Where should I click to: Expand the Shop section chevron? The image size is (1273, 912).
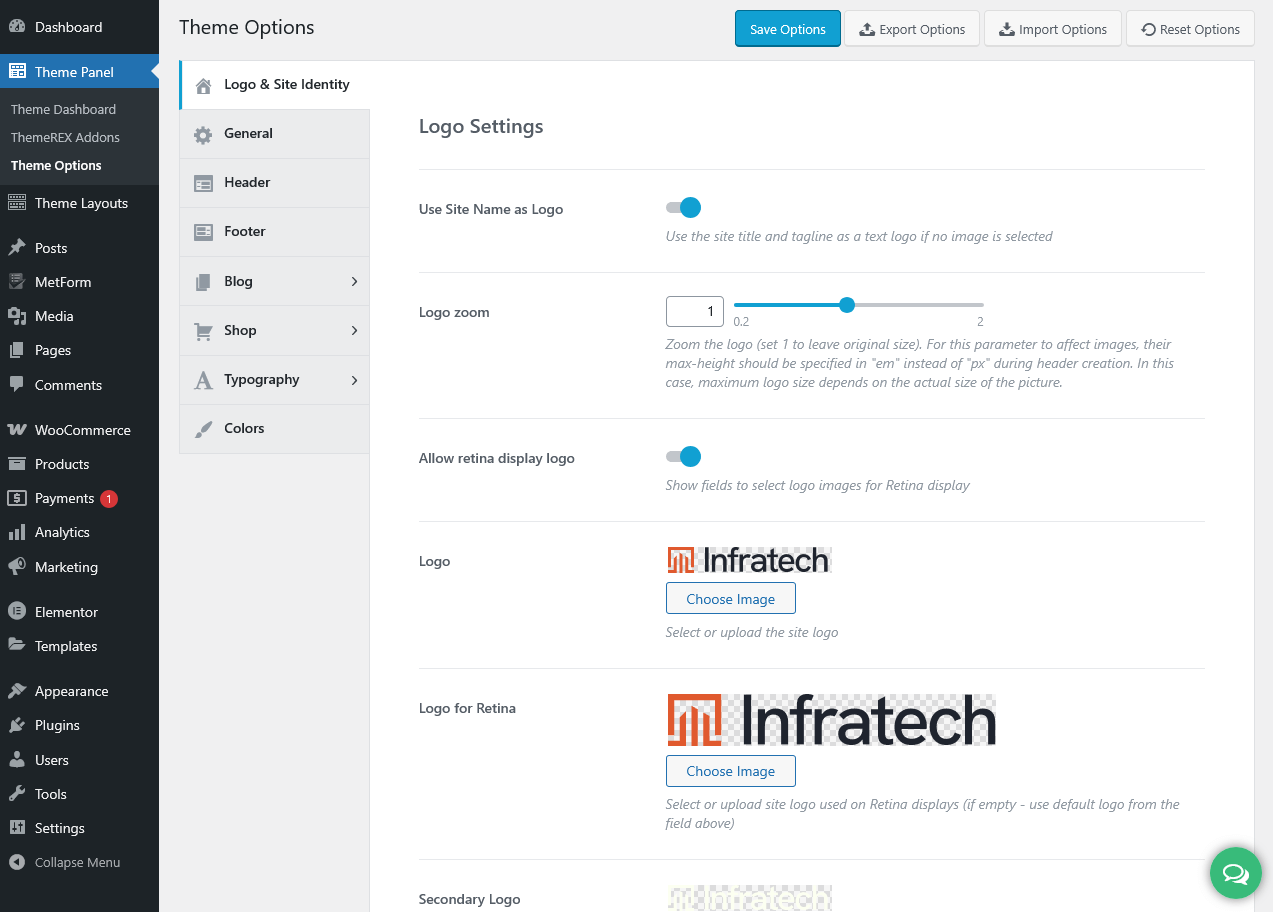pos(354,331)
